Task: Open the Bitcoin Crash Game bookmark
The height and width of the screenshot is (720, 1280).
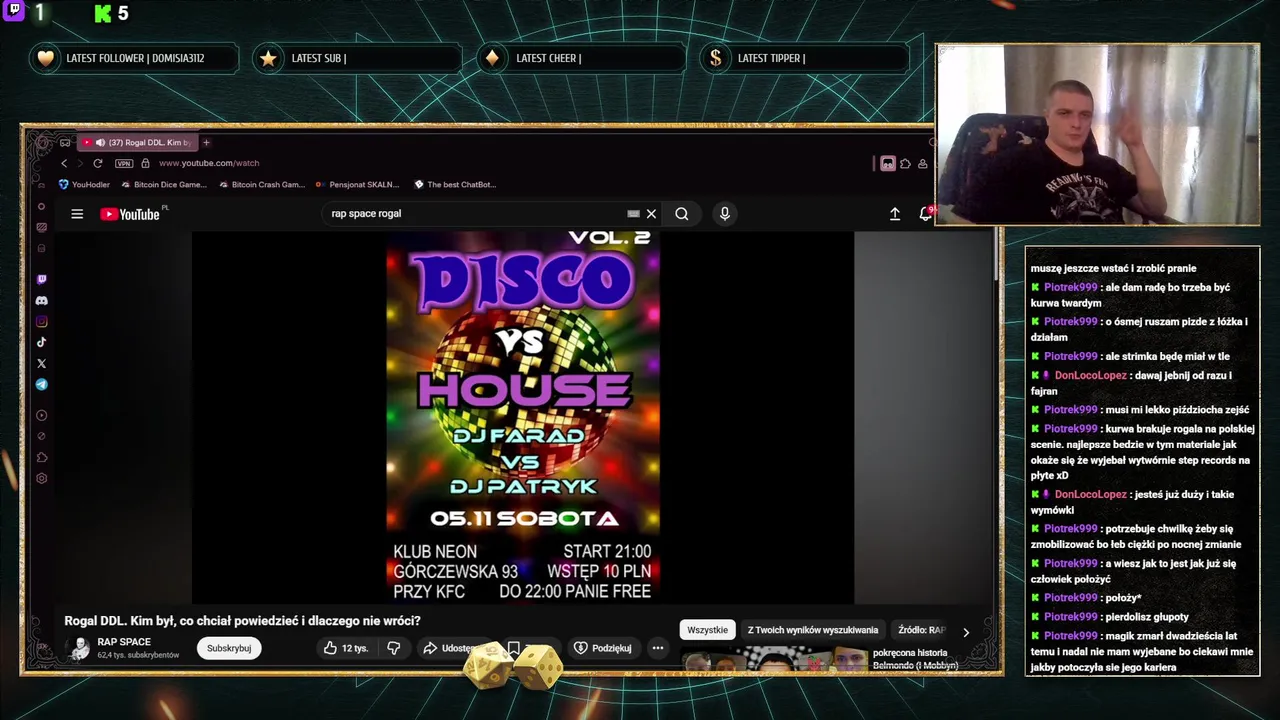Action: (262, 185)
